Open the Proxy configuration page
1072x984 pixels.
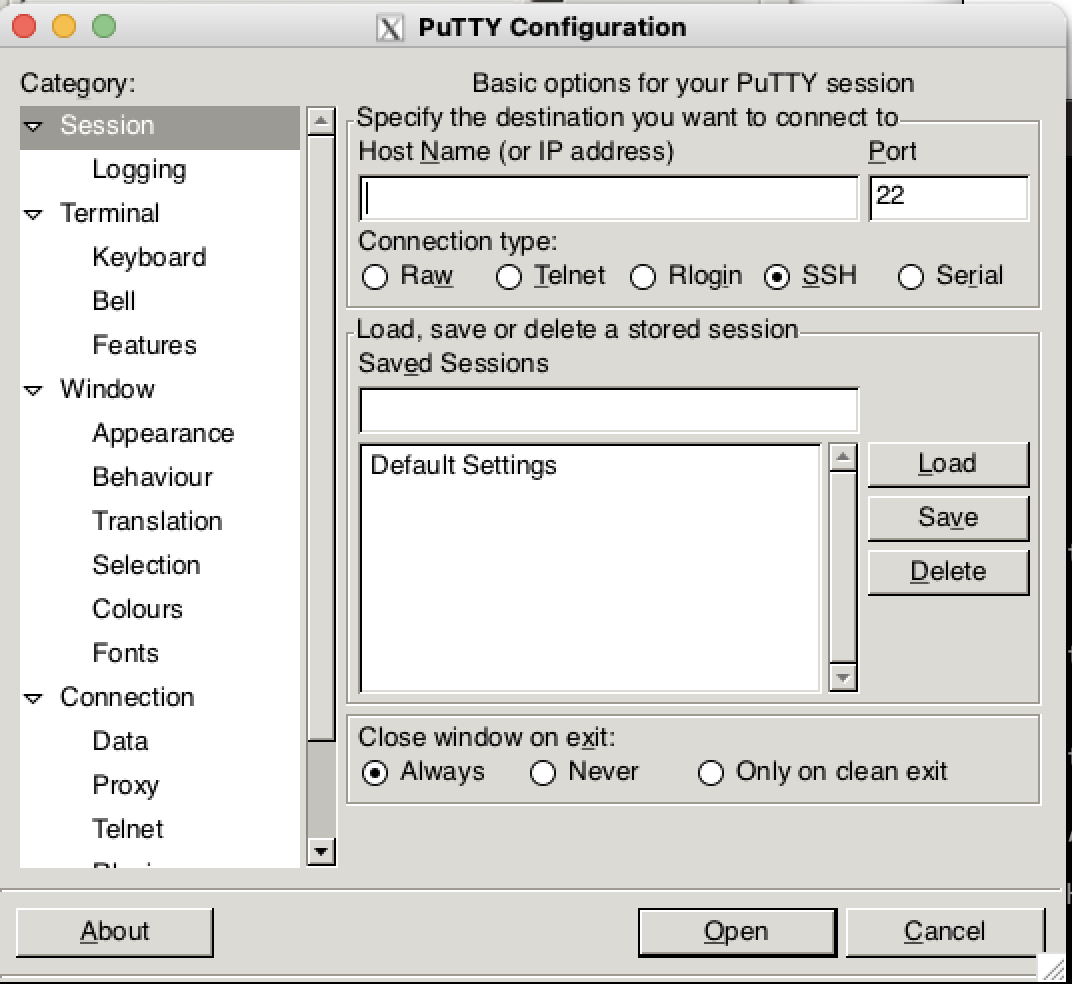(126, 785)
